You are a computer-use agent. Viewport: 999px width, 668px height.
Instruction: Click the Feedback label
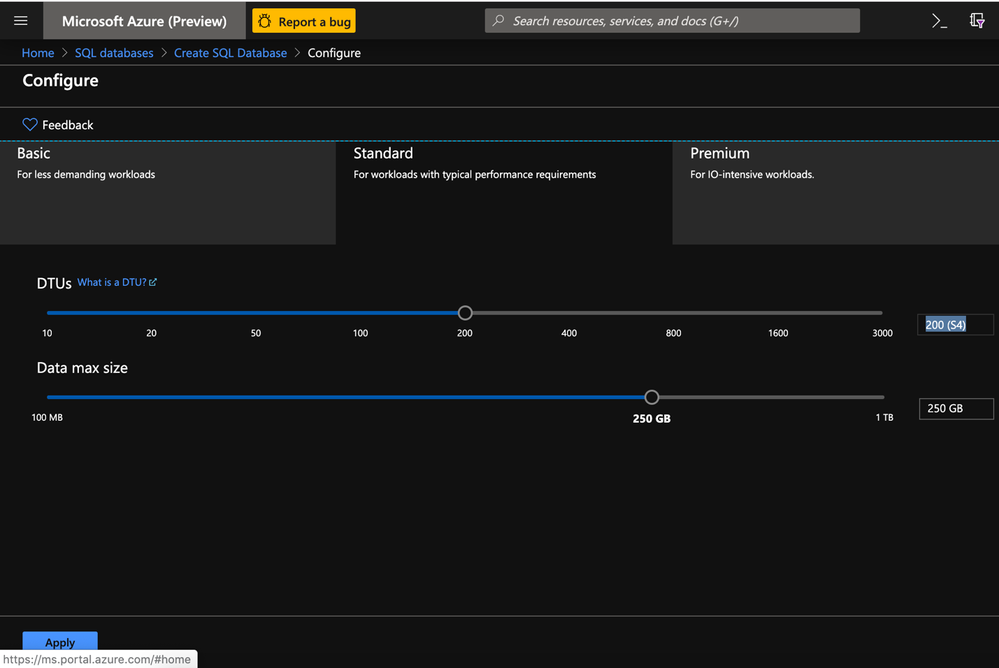68,125
